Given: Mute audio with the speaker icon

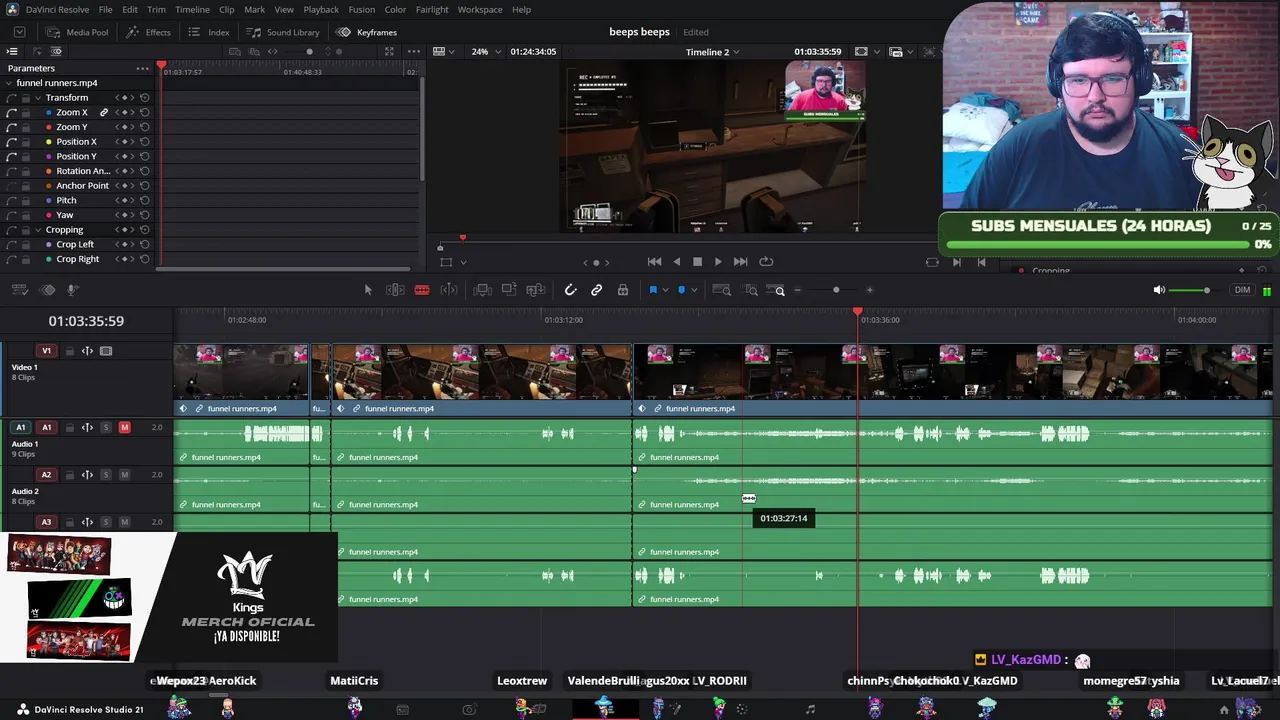Looking at the screenshot, I should [1159, 290].
